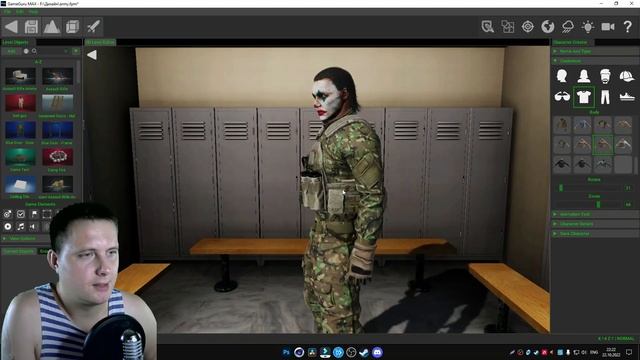This screenshot has height=360, width=640.
Task: Select the sneaker footwear category icon
Action: tap(627, 97)
